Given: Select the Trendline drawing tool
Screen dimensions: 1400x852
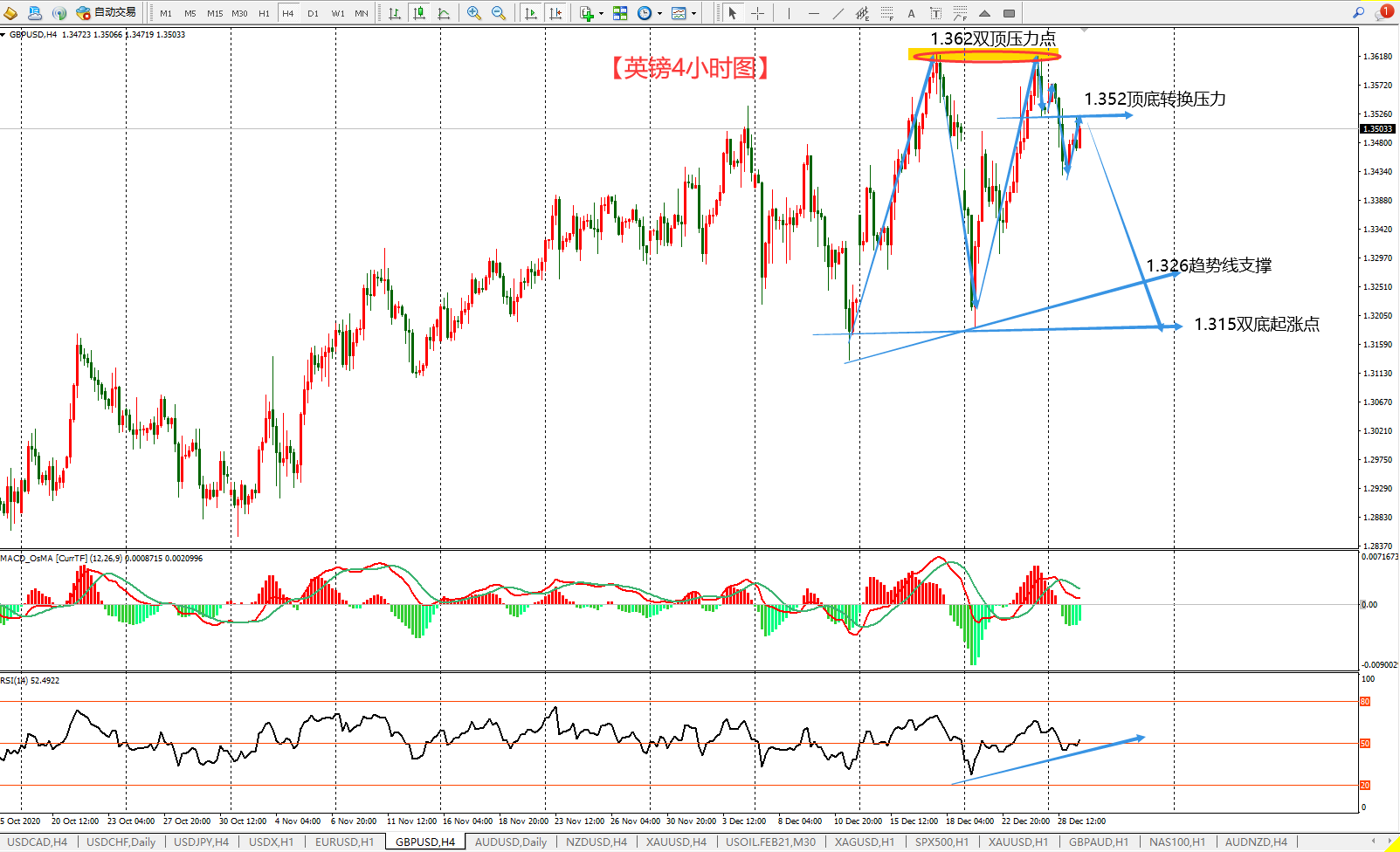Looking at the screenshot, I should click(x=838, y=13).
